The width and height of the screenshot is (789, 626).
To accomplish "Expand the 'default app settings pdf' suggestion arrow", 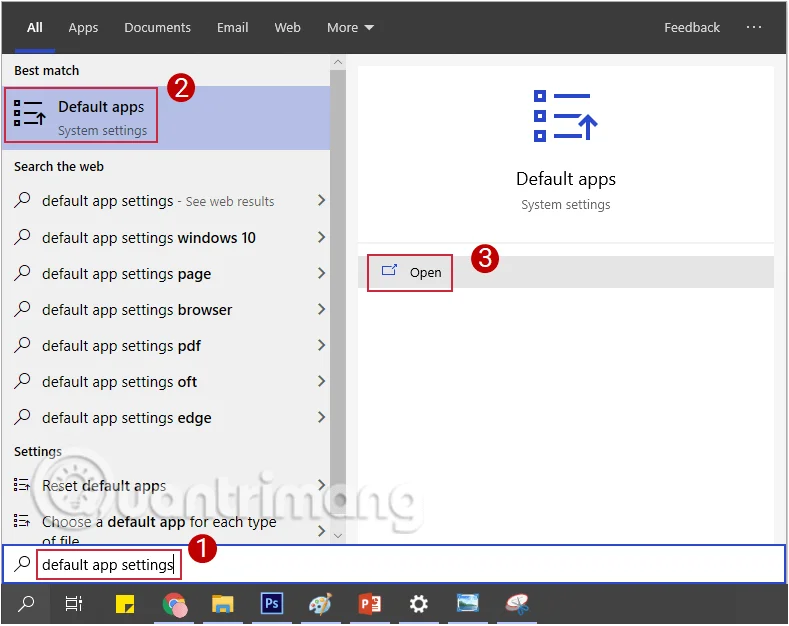I will point(321,346).
